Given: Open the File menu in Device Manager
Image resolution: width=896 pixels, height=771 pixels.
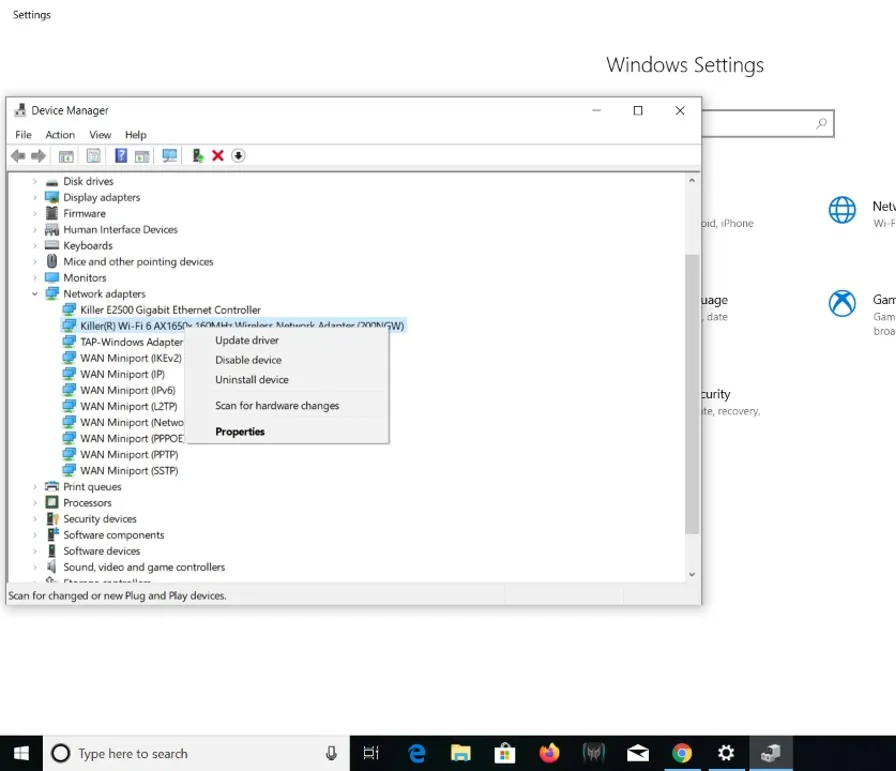Looking at the screenshot, I should pyautogui.click(x=23, y=135).
